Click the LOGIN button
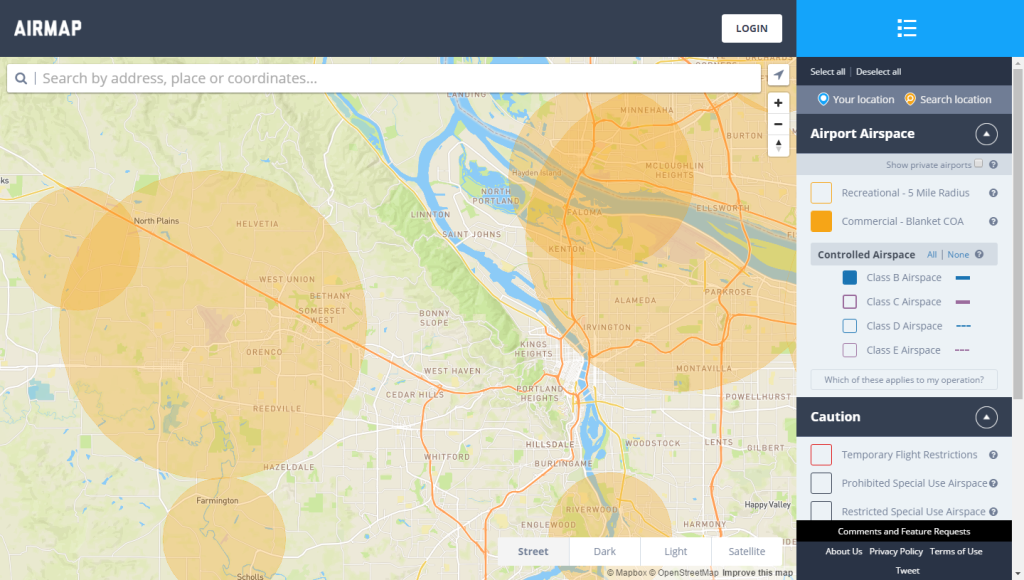The image size is (1024, 580). [751, 28]
